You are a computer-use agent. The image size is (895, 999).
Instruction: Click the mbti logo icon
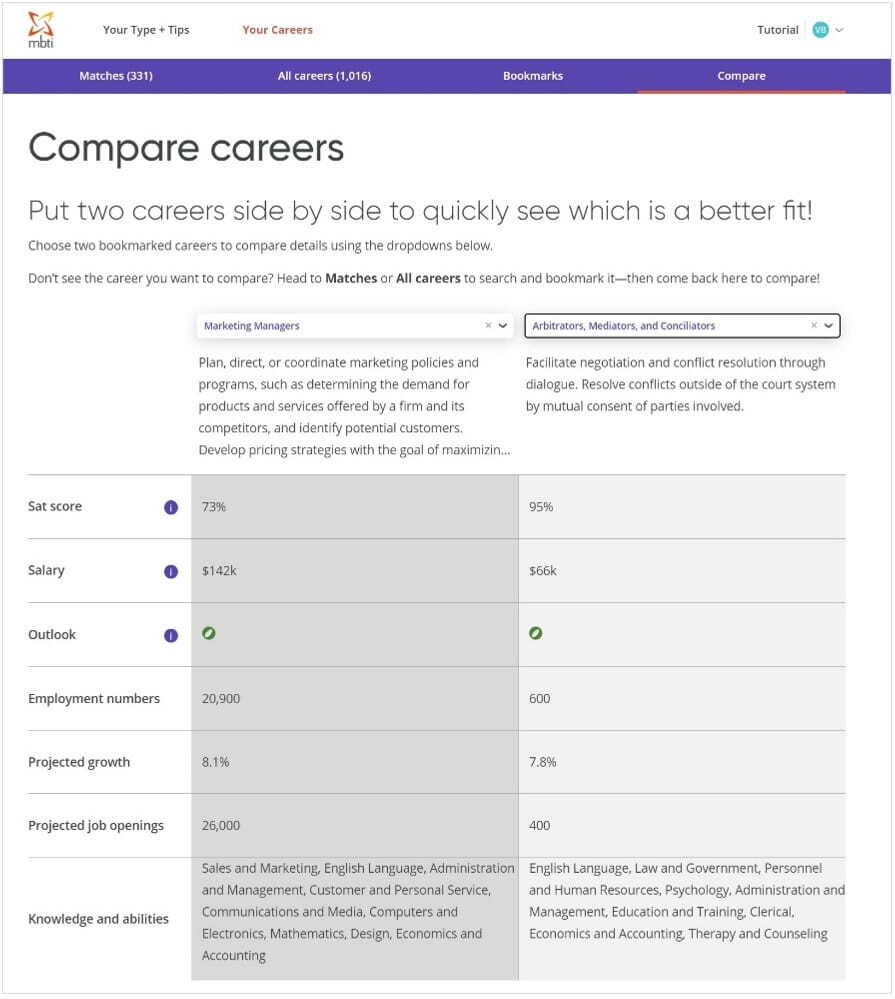coord(42,28)
